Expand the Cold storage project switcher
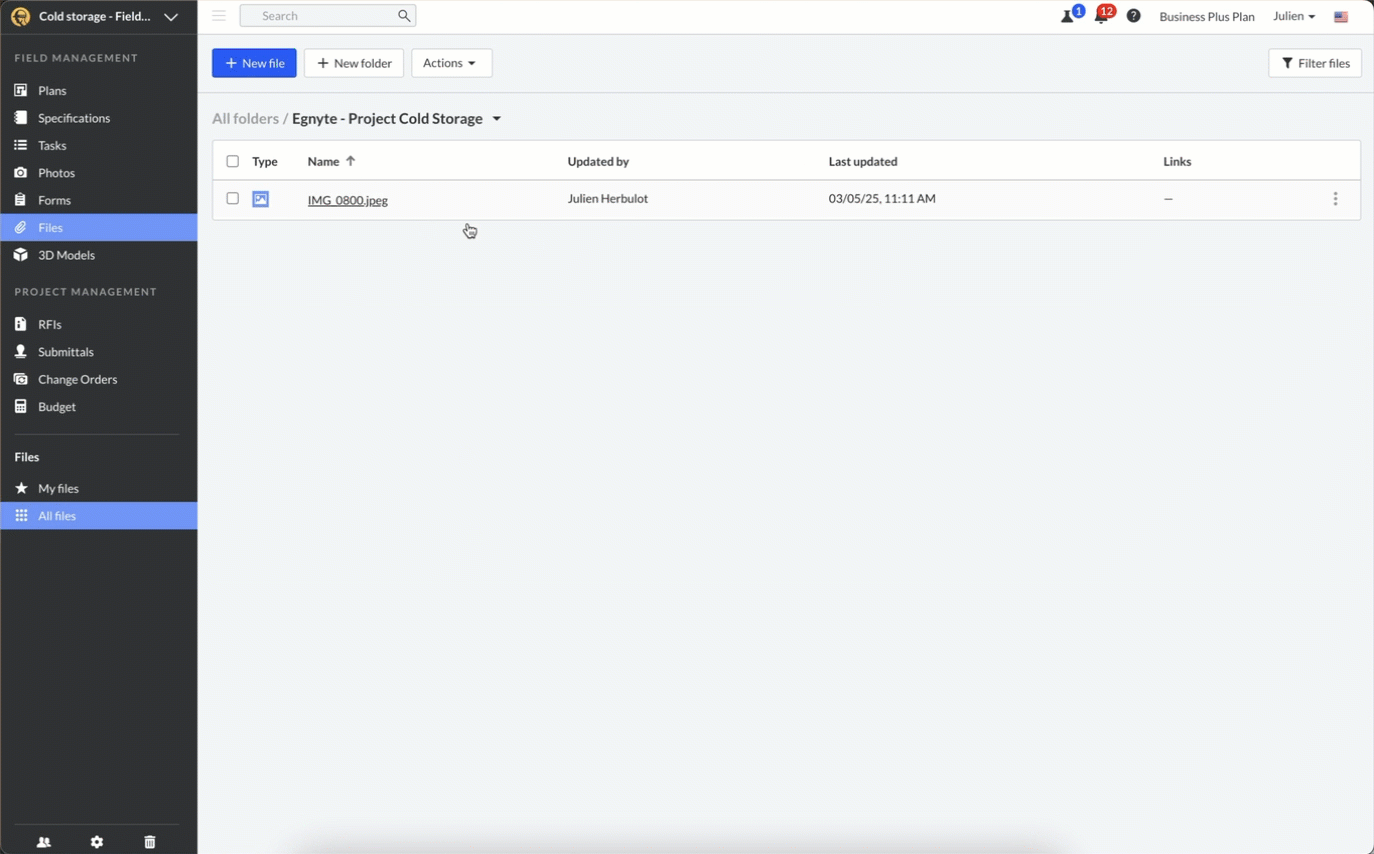This screenshot has height=854, width=1374. click(171, 17)
